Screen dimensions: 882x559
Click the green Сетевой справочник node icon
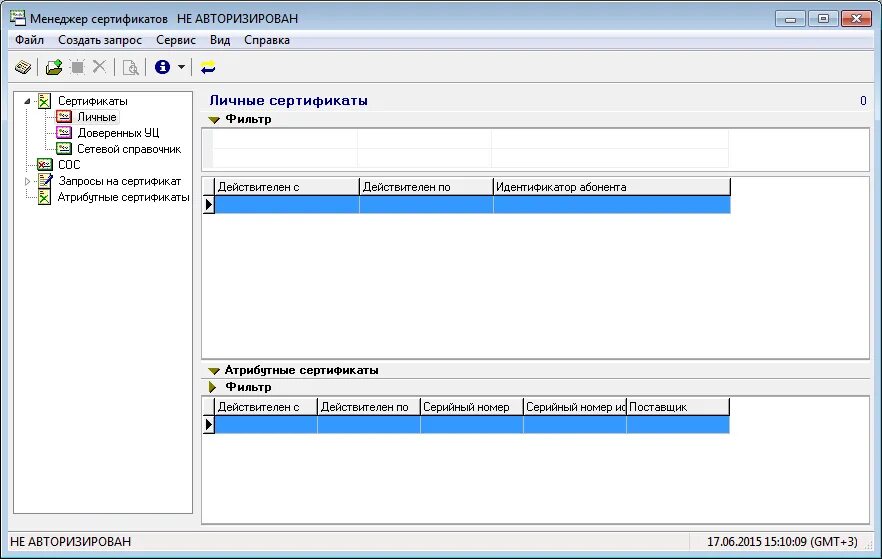64,148
